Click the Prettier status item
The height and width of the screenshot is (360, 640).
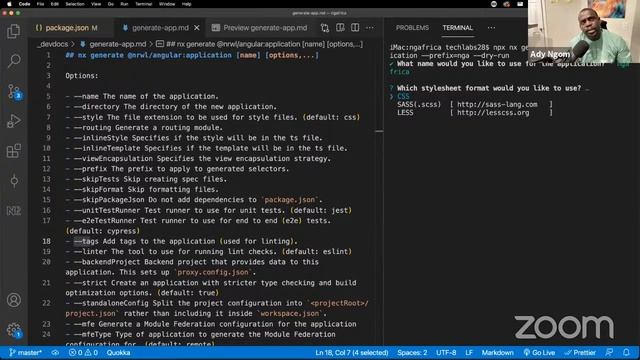pyautogui.click(x=580, y=353)
